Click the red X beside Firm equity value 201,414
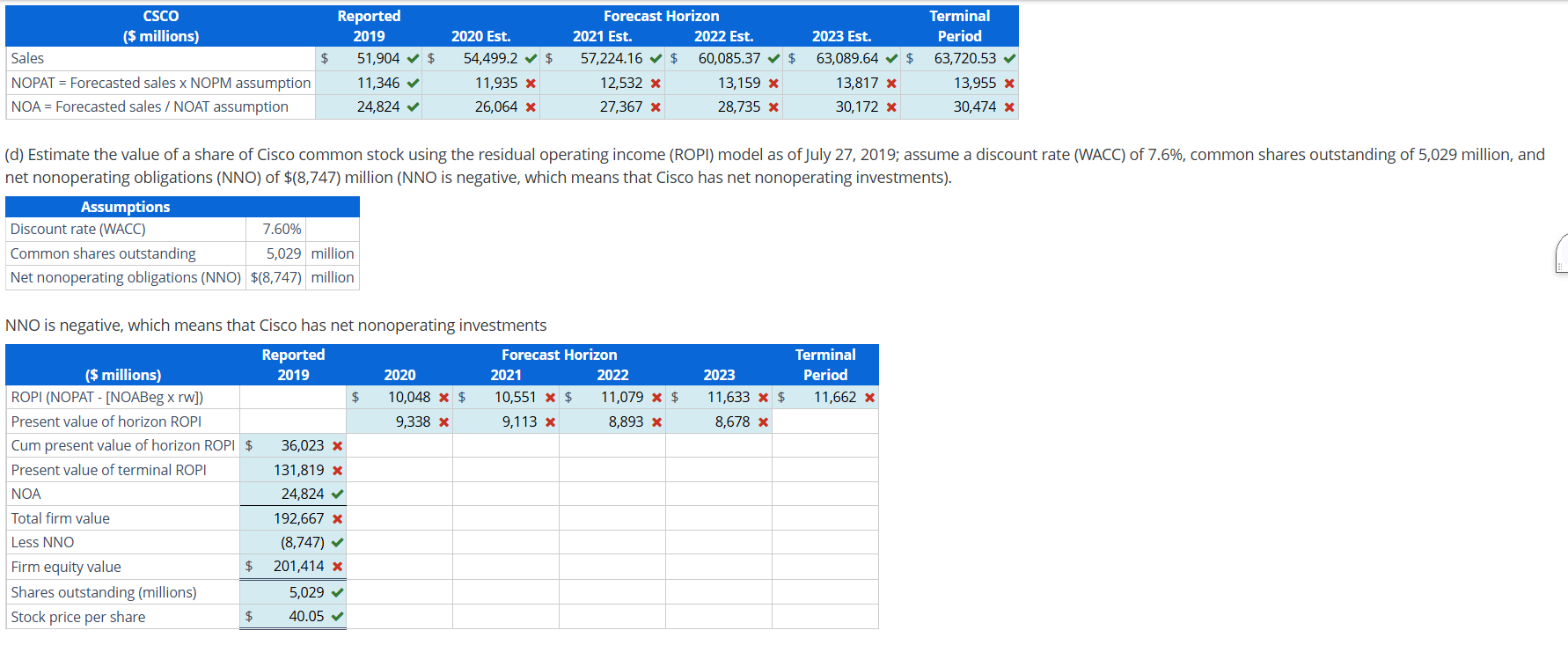This screenshot has width=1568, height=645. 338,567
